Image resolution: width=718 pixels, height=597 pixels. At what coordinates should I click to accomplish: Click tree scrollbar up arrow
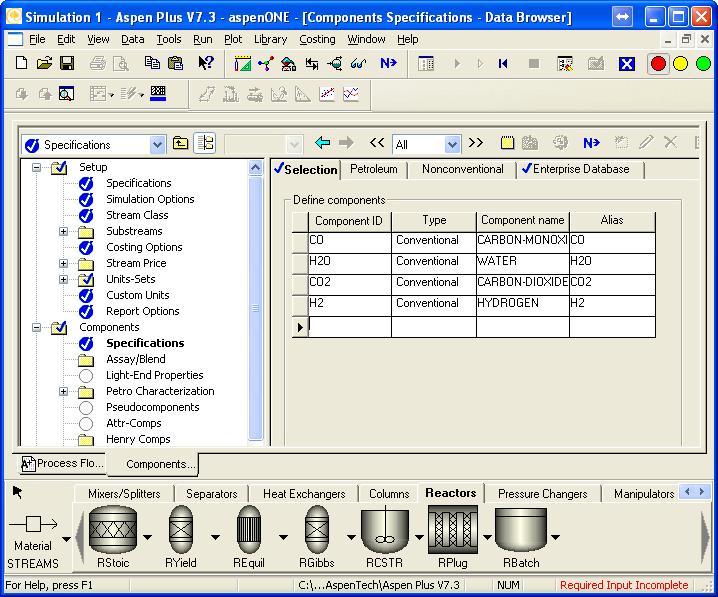click(256, 168)
